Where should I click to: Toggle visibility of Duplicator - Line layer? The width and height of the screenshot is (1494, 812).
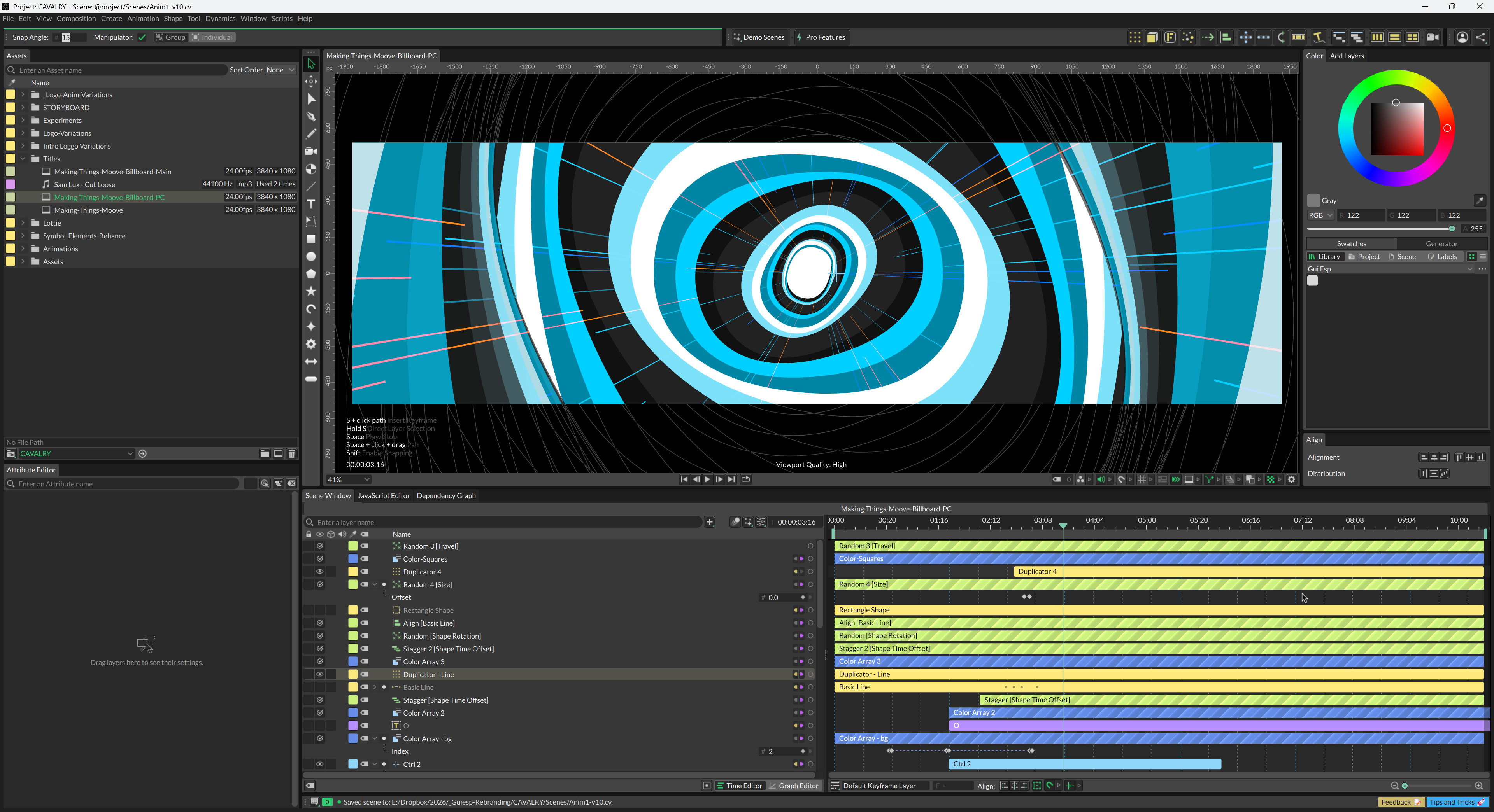click(x=319, y=674)
